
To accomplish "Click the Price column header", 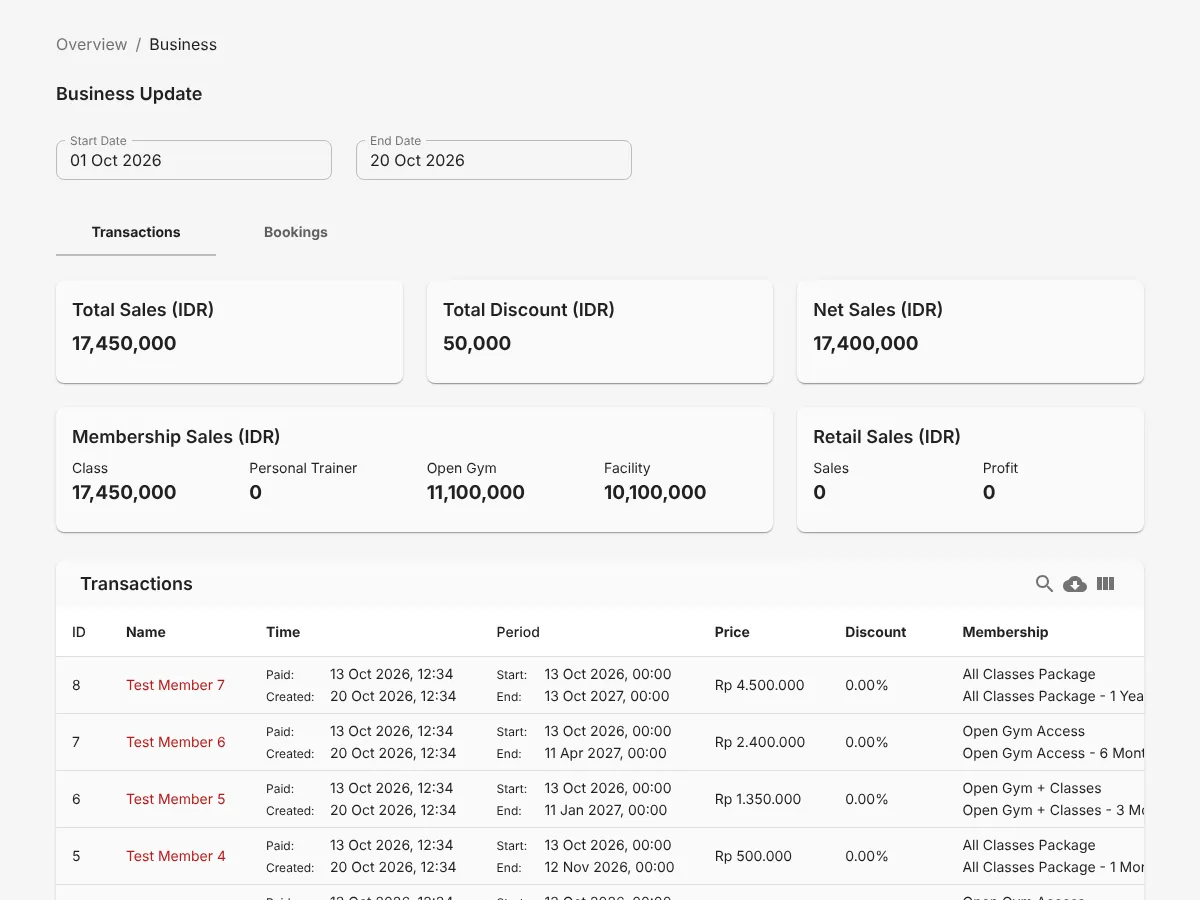I will (x=732, y=632).
